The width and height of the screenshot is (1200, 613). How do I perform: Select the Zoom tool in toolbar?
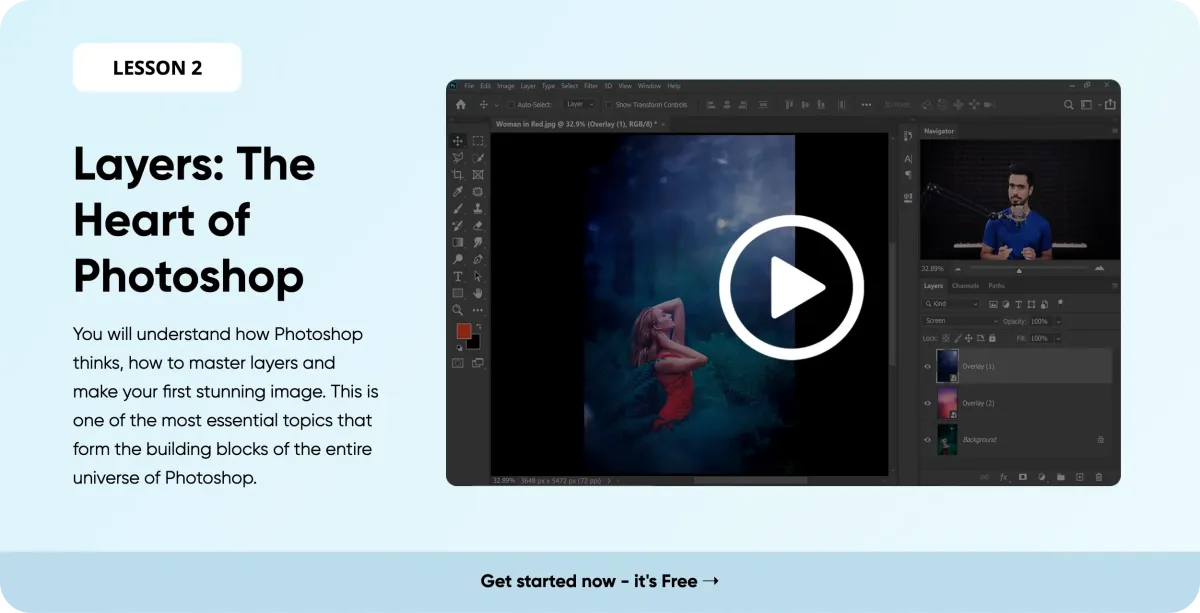pyautogui.click(x=458, y=310)
